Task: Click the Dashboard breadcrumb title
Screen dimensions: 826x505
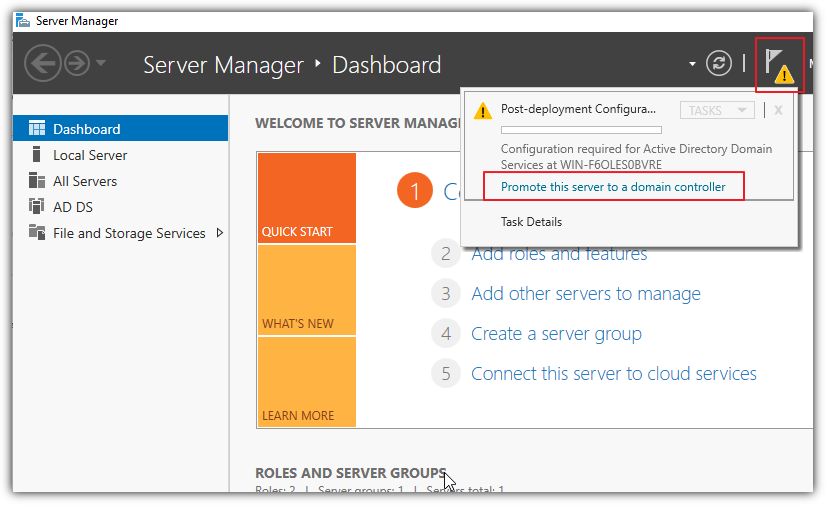Action: [x=387, y=65]
